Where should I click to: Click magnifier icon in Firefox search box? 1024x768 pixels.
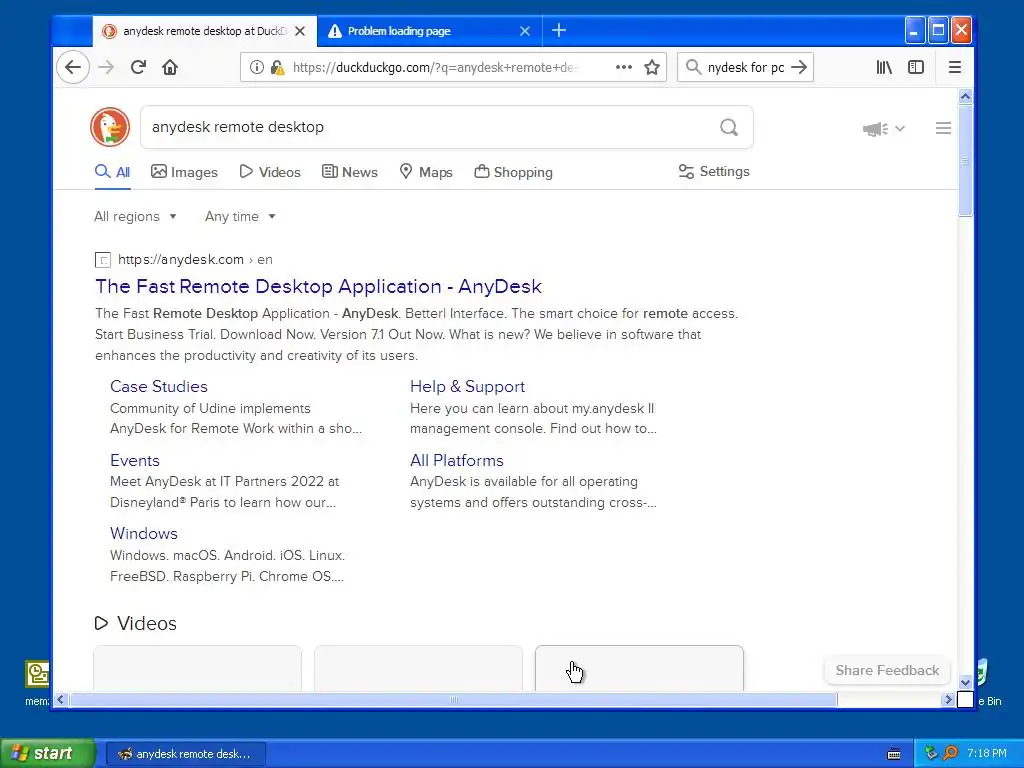click(x=694, y=67)
